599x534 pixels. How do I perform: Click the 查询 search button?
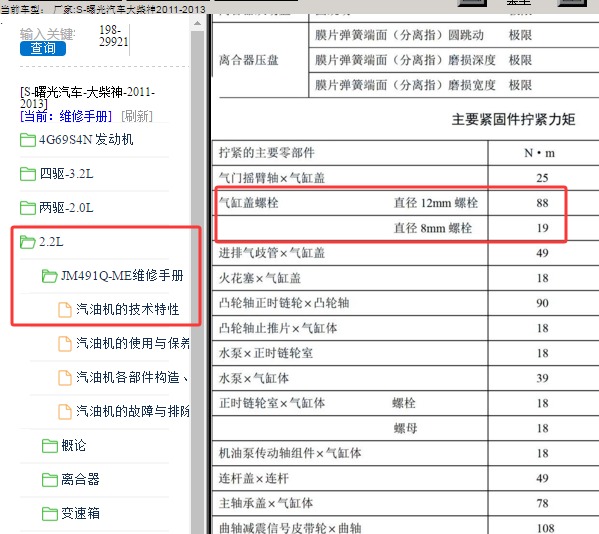pos(43,49)
